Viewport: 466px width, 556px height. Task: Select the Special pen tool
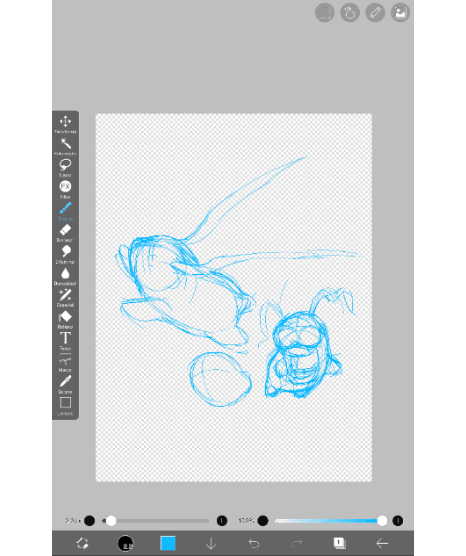coord(65,298)
